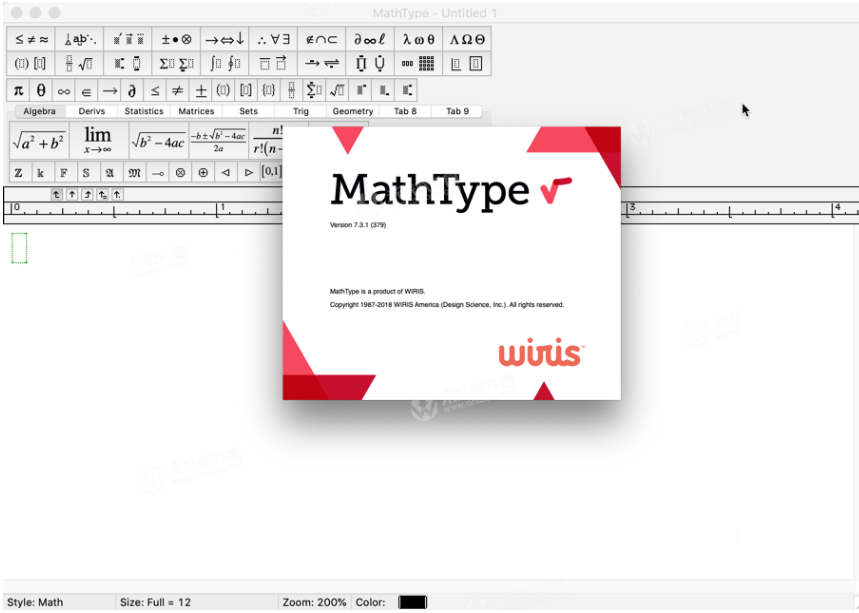Open the relational symbols palette (≤ ≠ ≈)

31,39
